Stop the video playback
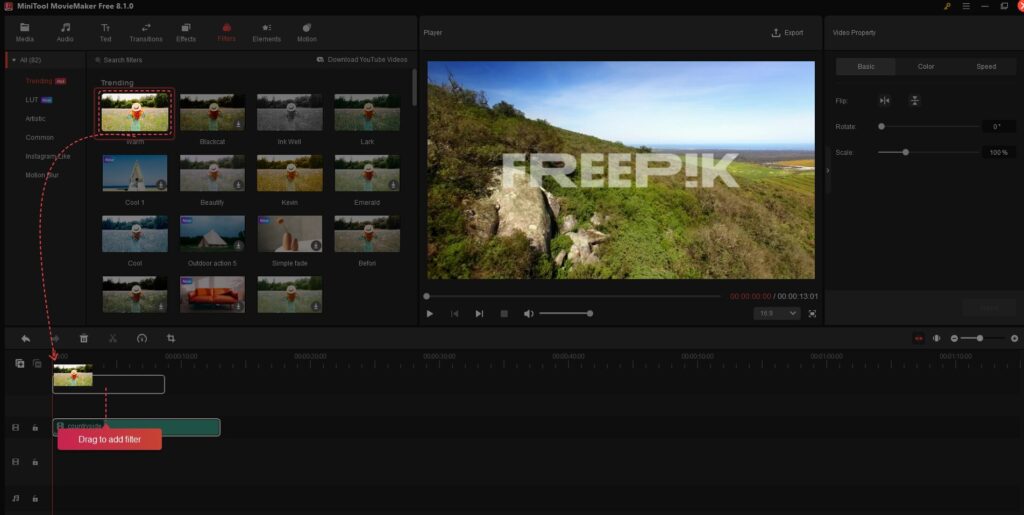Image resolution: width=1024 pixels, height=515 pixels. tap(504, 314)
